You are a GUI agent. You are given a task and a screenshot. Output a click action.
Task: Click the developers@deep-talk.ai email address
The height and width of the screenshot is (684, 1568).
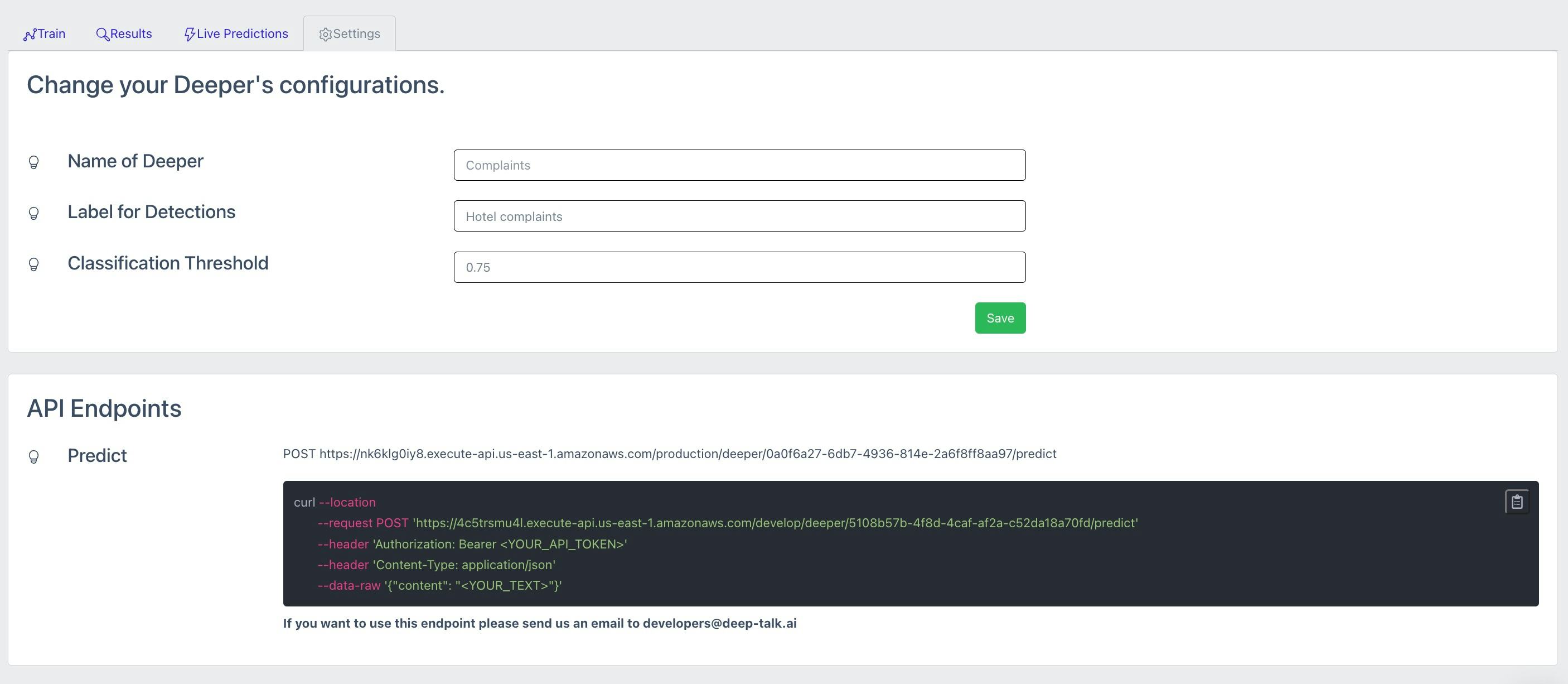click(719, 623)
